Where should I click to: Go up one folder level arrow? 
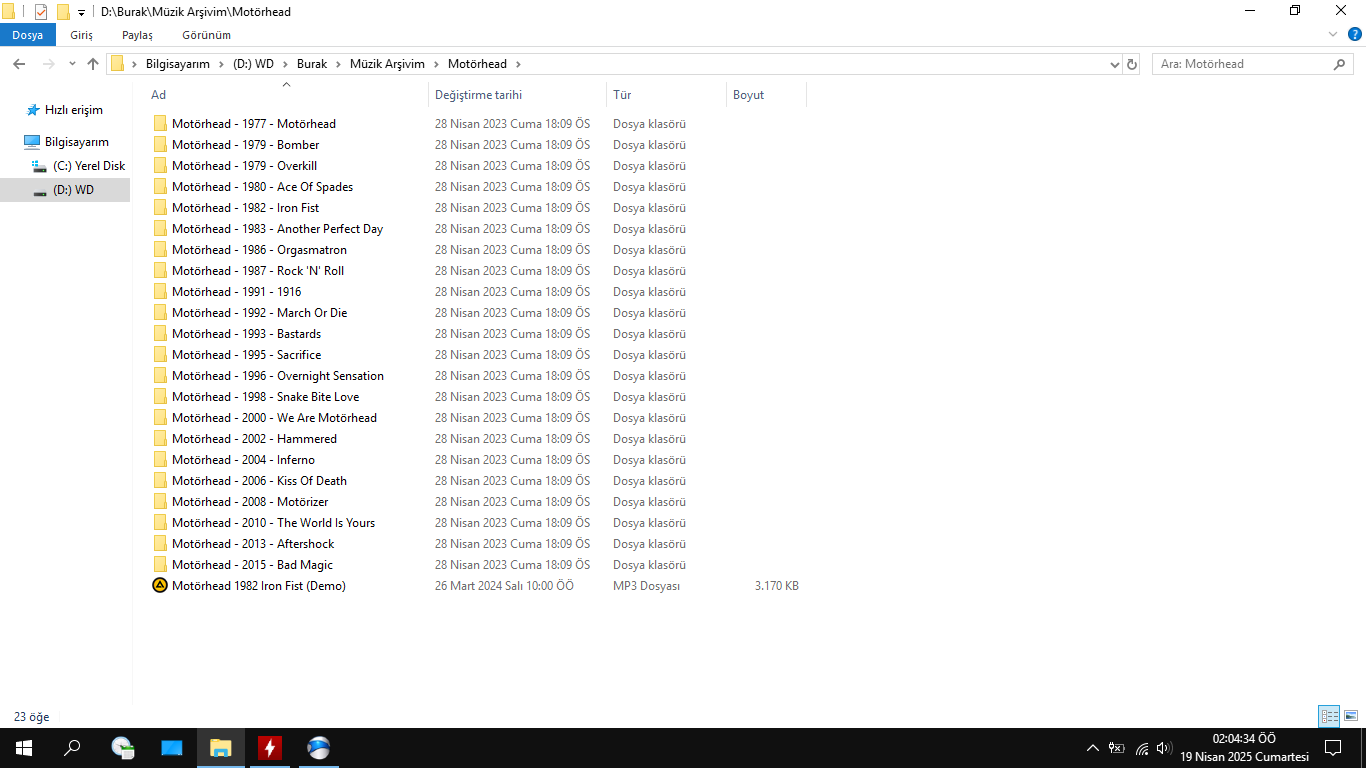(x=93, y=64)
